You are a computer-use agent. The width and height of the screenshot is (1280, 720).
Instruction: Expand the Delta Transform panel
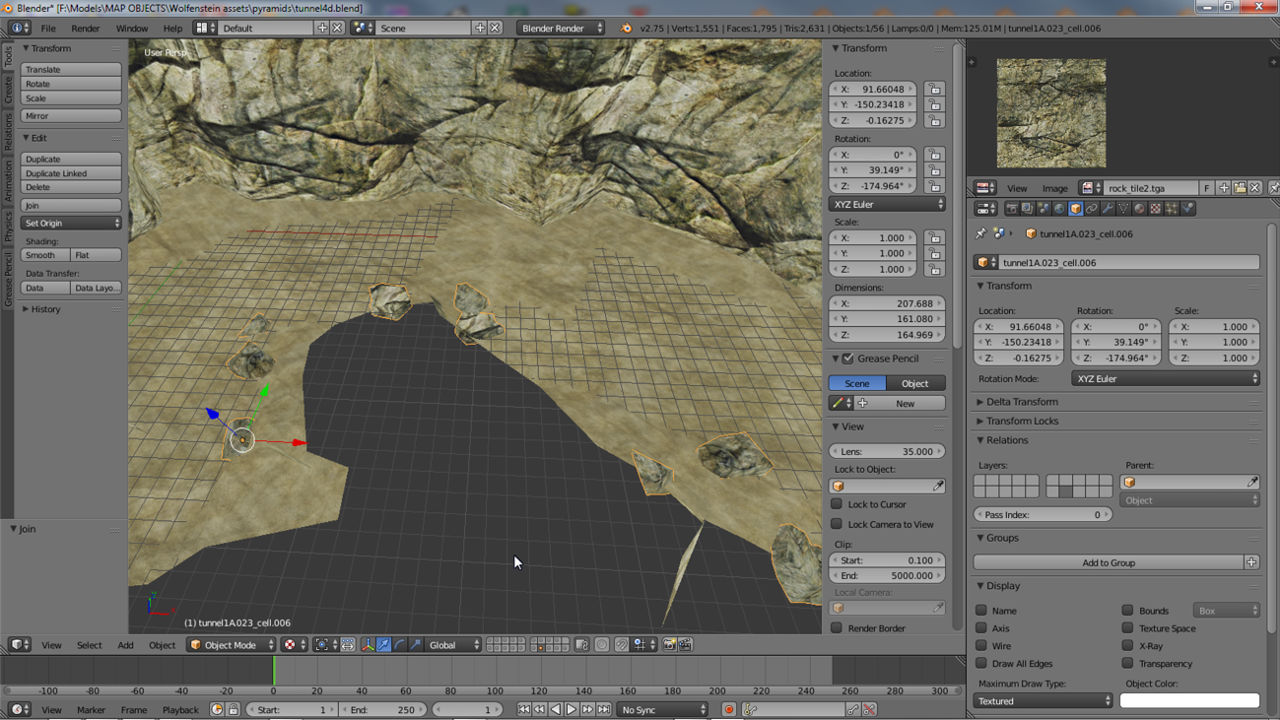(1022, 402)
